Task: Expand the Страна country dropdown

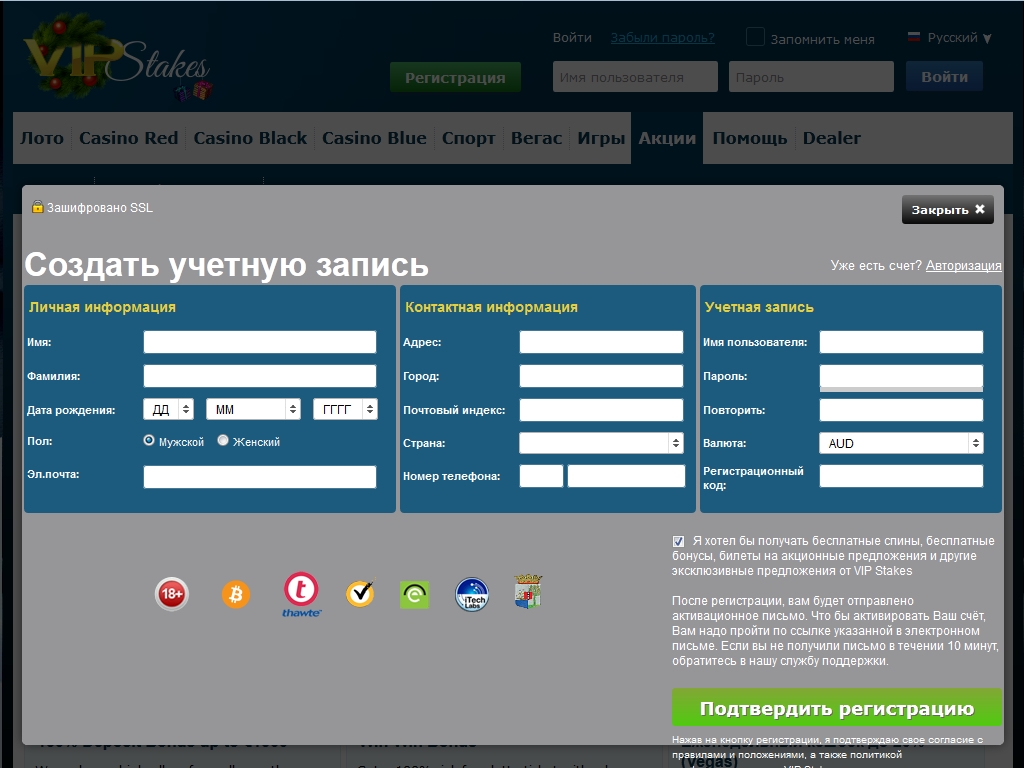Action: pyautogui.click(x=601, y=443)
